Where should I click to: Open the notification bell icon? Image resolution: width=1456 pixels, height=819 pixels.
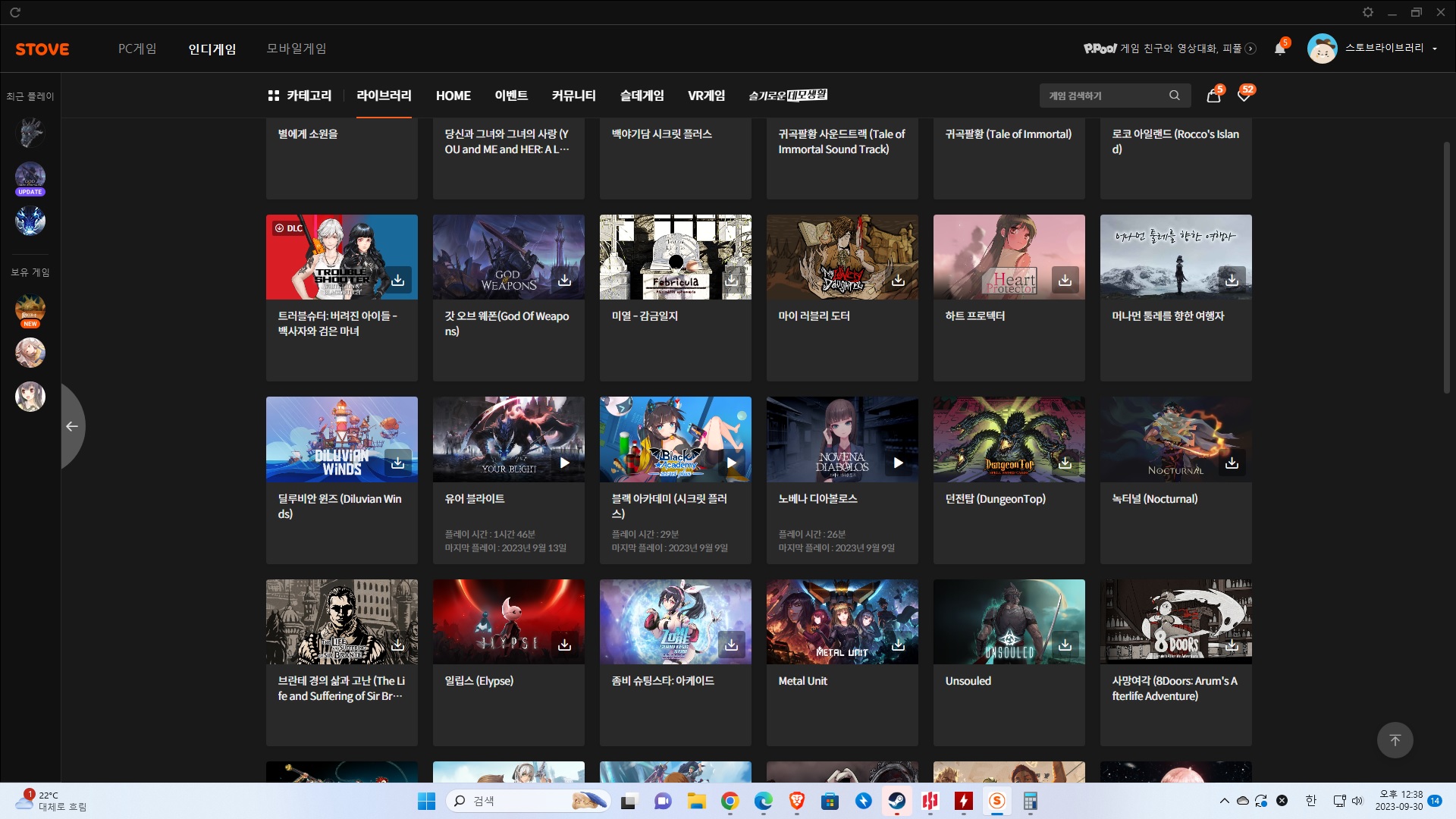pos(1280,49)
